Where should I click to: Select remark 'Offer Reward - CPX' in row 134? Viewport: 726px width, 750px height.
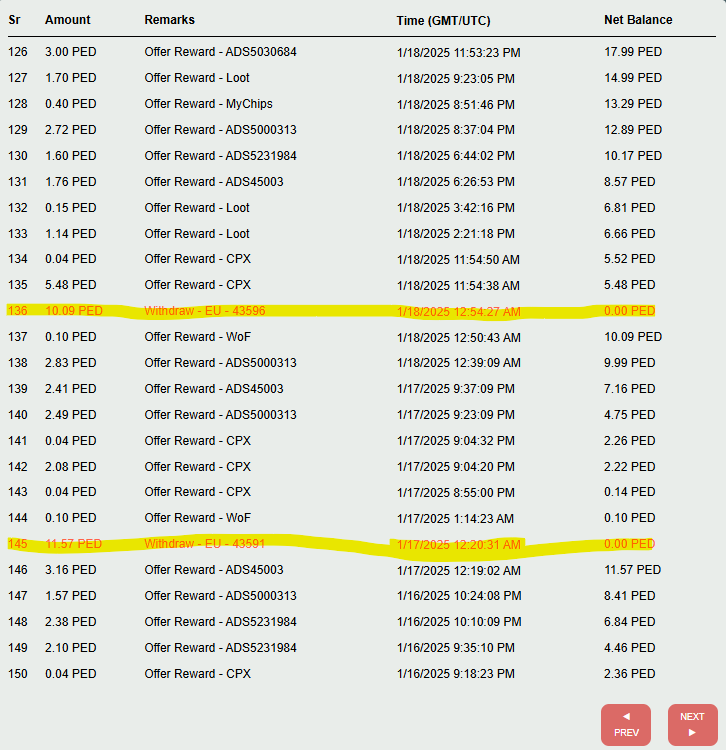[198, 259]
